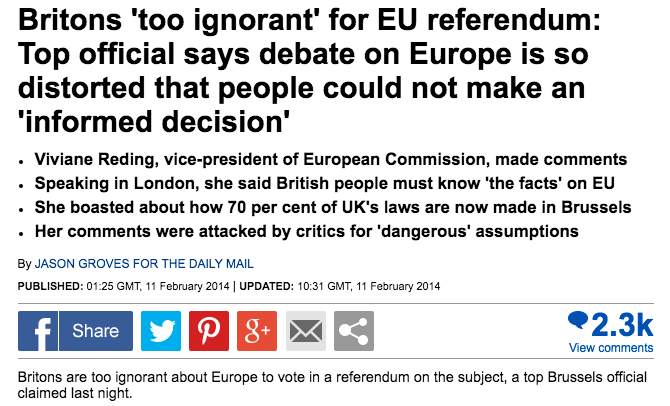This screenshot has height=406, width=670.
Task: Email the article via envelope icon
Action: pos(306,331)
